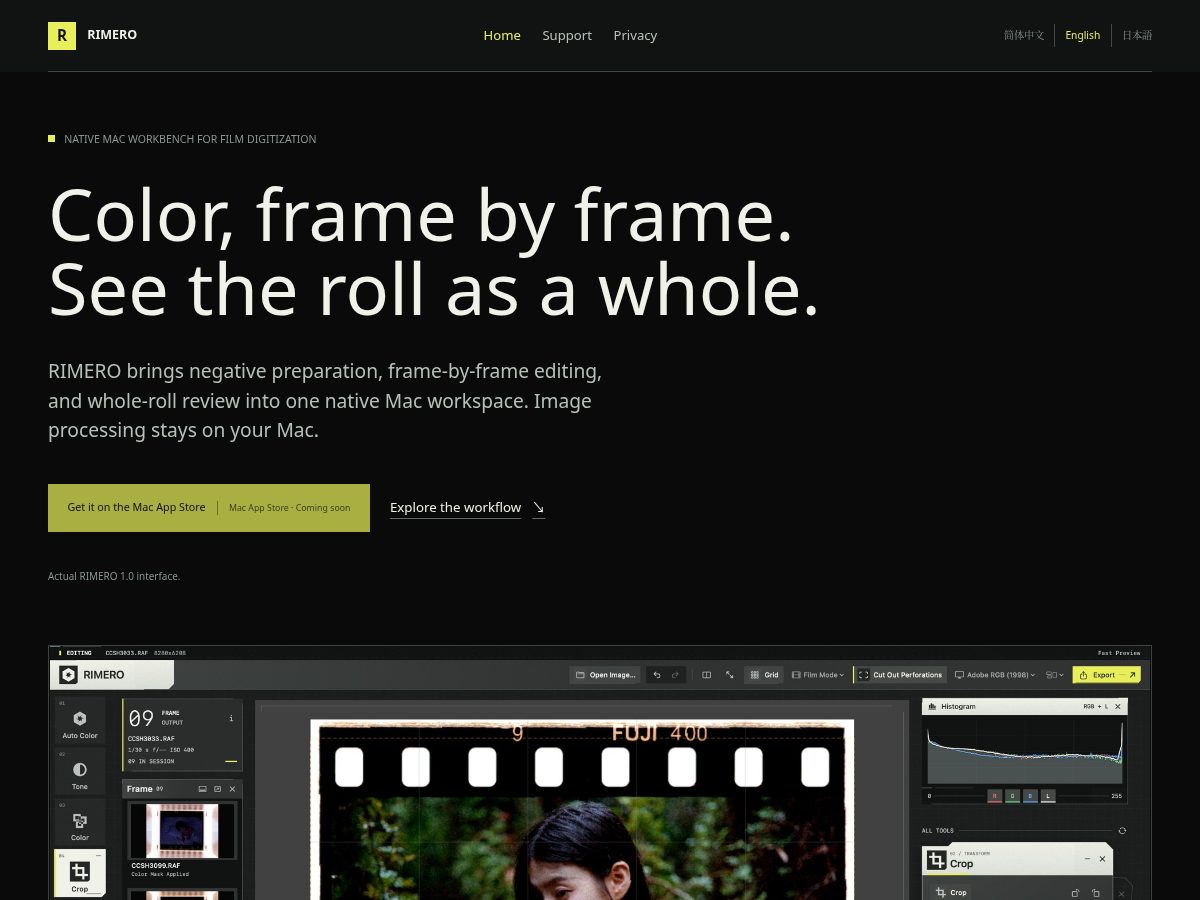Select English language option

[1082, 35]
